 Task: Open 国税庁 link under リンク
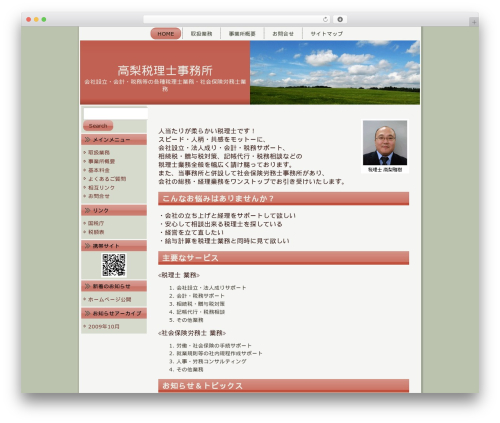pyautogui.click(x=96, y=223)
